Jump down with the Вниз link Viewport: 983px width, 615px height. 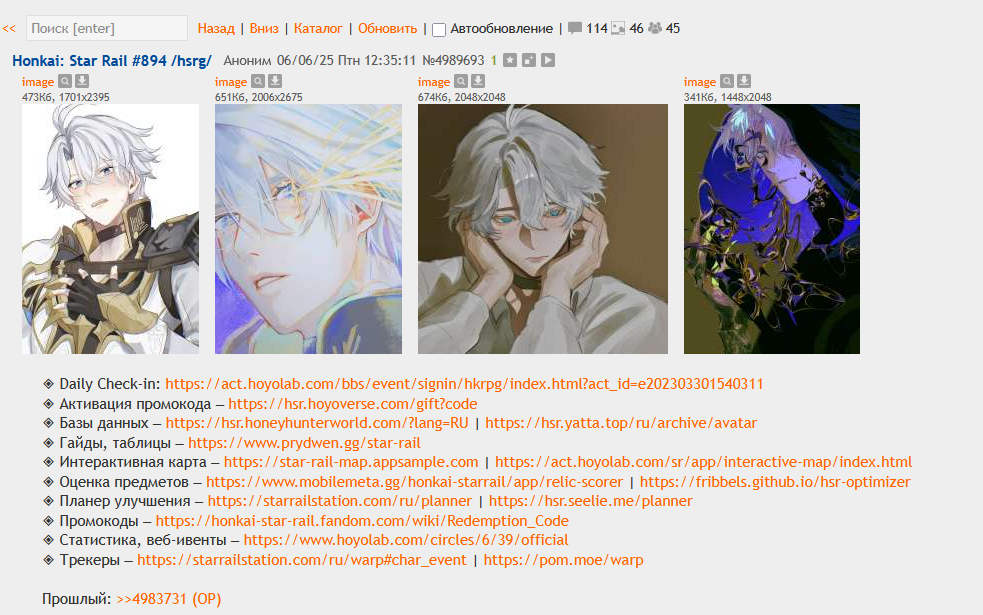point(264,28)
